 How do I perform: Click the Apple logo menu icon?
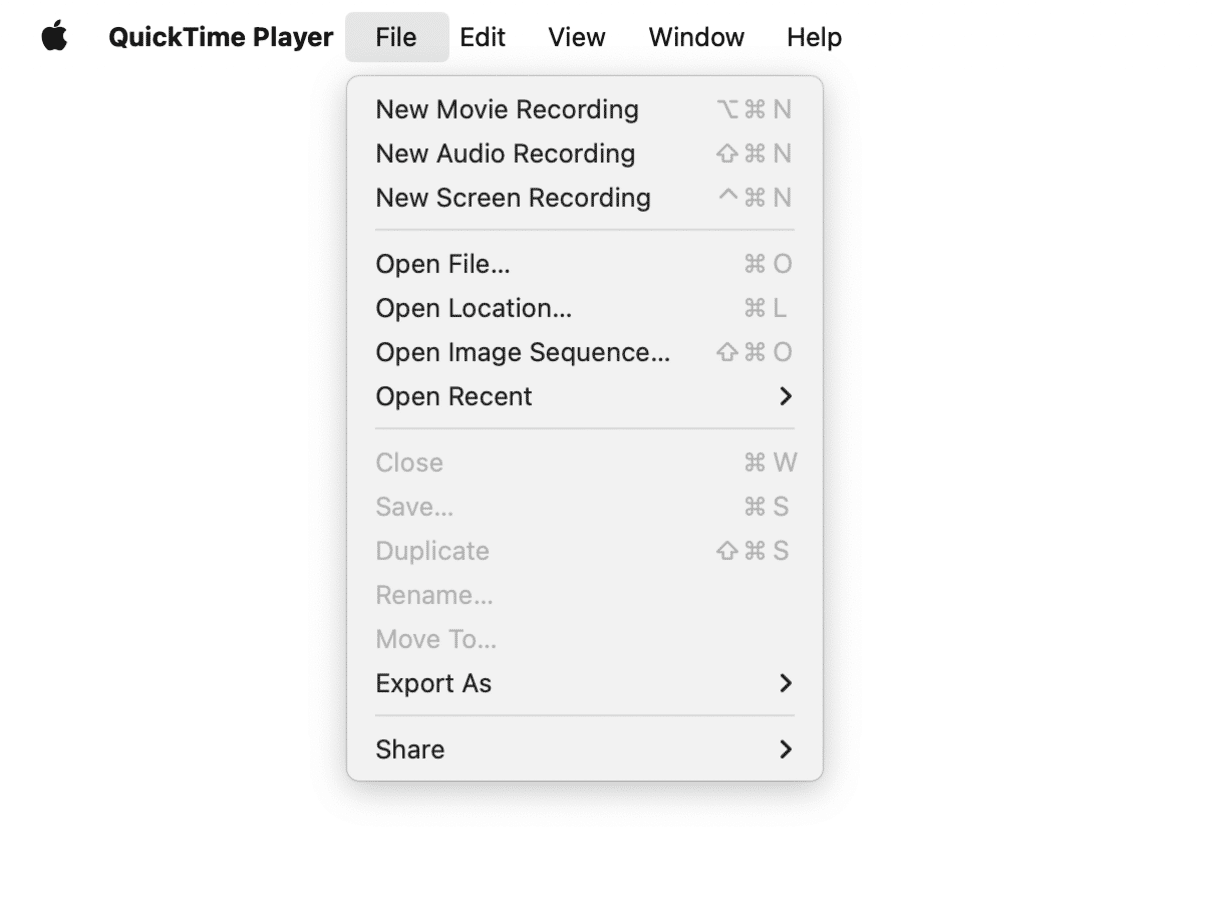pos(55,37)
